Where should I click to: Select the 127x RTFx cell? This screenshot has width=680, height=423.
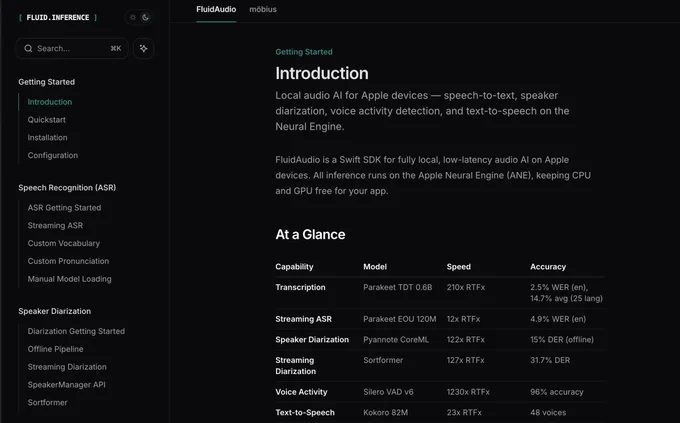(x=466, y=361)
